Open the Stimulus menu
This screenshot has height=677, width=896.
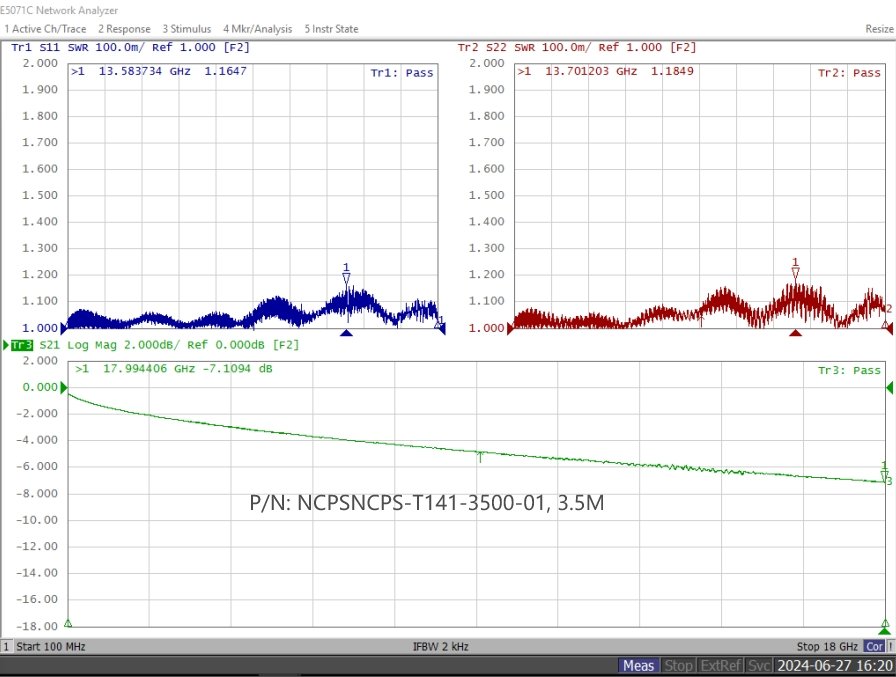(186, 29)
